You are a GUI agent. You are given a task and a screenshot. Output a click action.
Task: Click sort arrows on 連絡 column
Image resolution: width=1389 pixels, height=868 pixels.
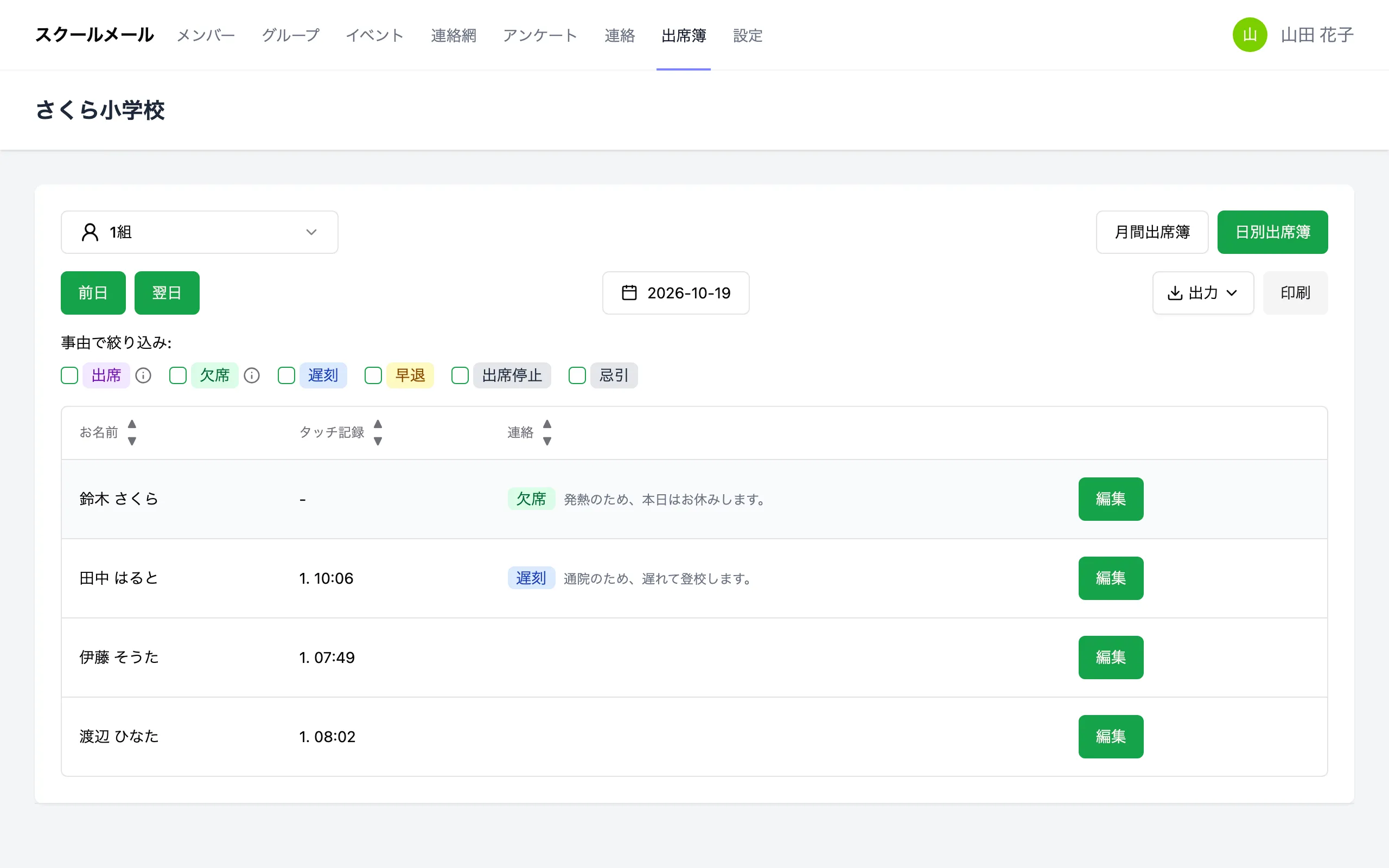click(547, 432)
